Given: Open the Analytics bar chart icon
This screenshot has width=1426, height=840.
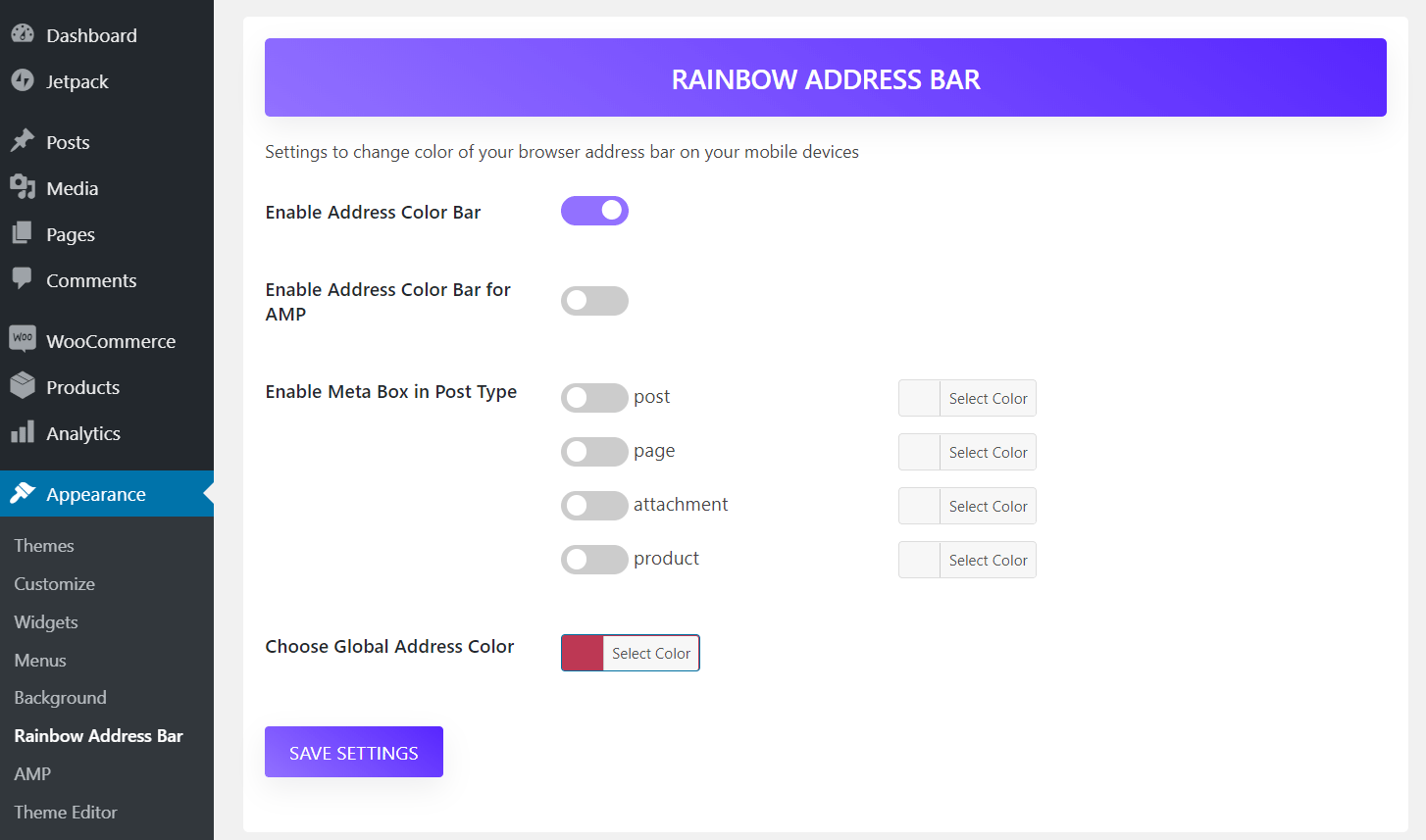Looking at the screenshot, I should pos(23,432).
